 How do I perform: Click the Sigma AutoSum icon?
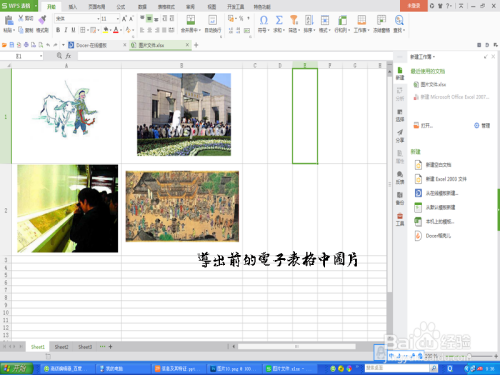[x=279, y=20]
